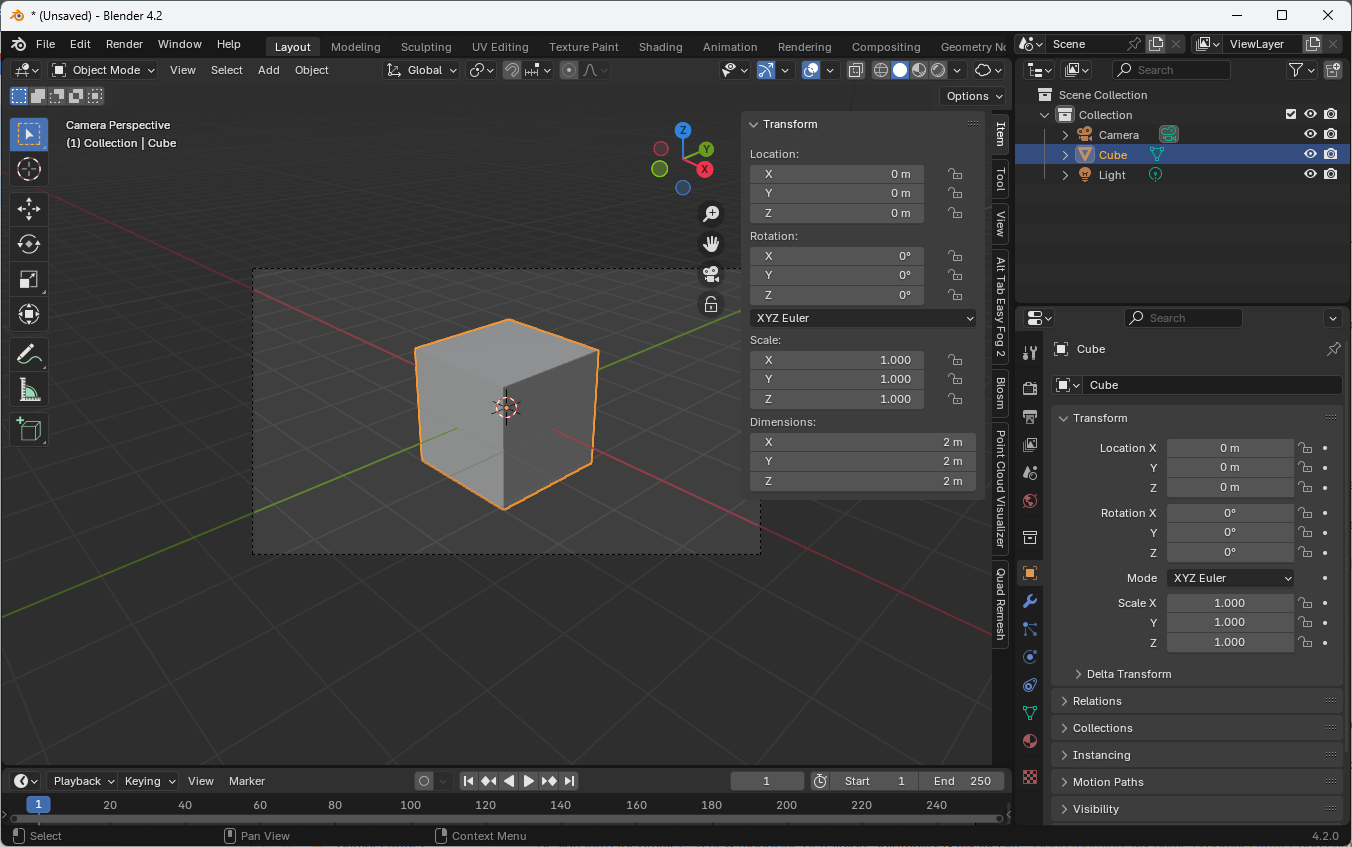Screen dimensions: 1352x847
Task: Click the lock camera to view icon
Action: click(711, 304)
